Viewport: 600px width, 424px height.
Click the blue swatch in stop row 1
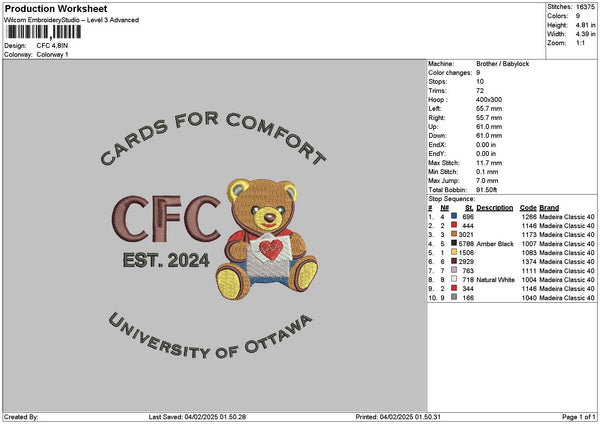coord(454,216)
